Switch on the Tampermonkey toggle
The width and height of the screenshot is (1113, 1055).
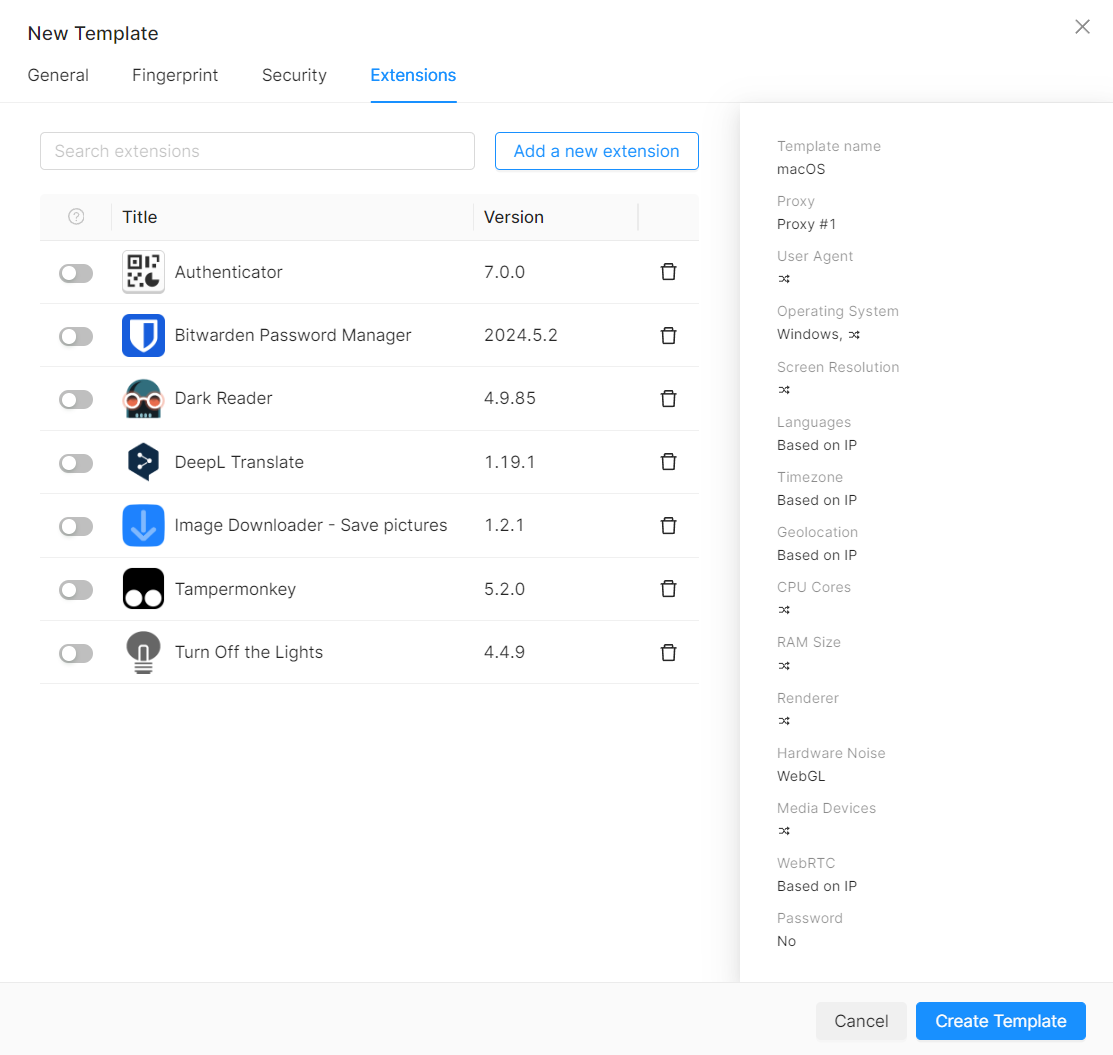pyautogui.click(x=76, y=590)
